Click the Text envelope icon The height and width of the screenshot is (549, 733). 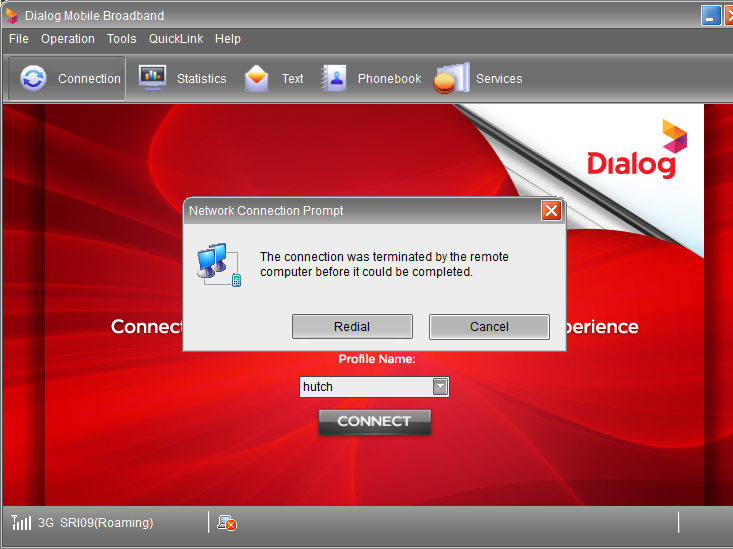256,78
